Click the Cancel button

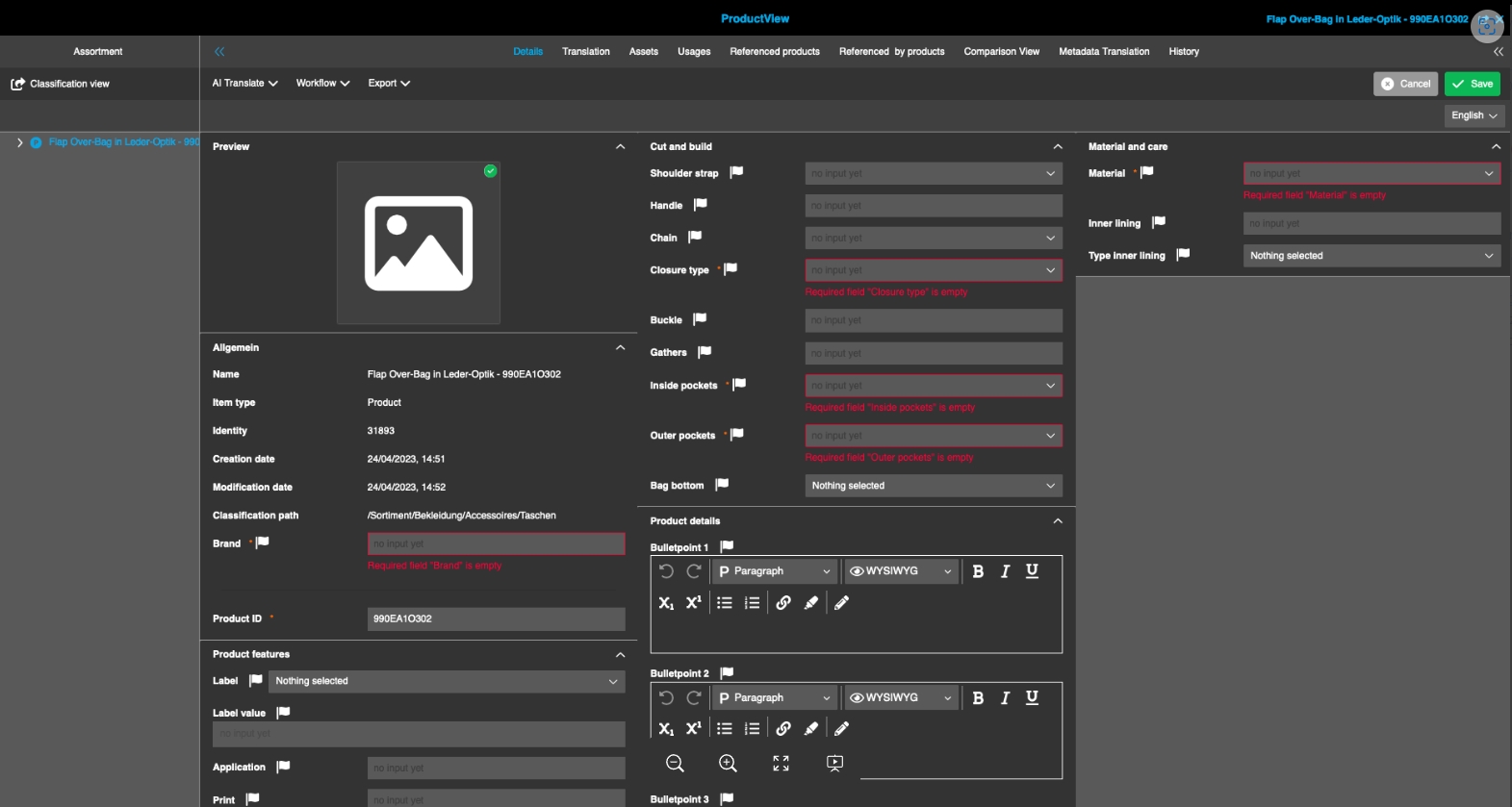point(1405,84)
